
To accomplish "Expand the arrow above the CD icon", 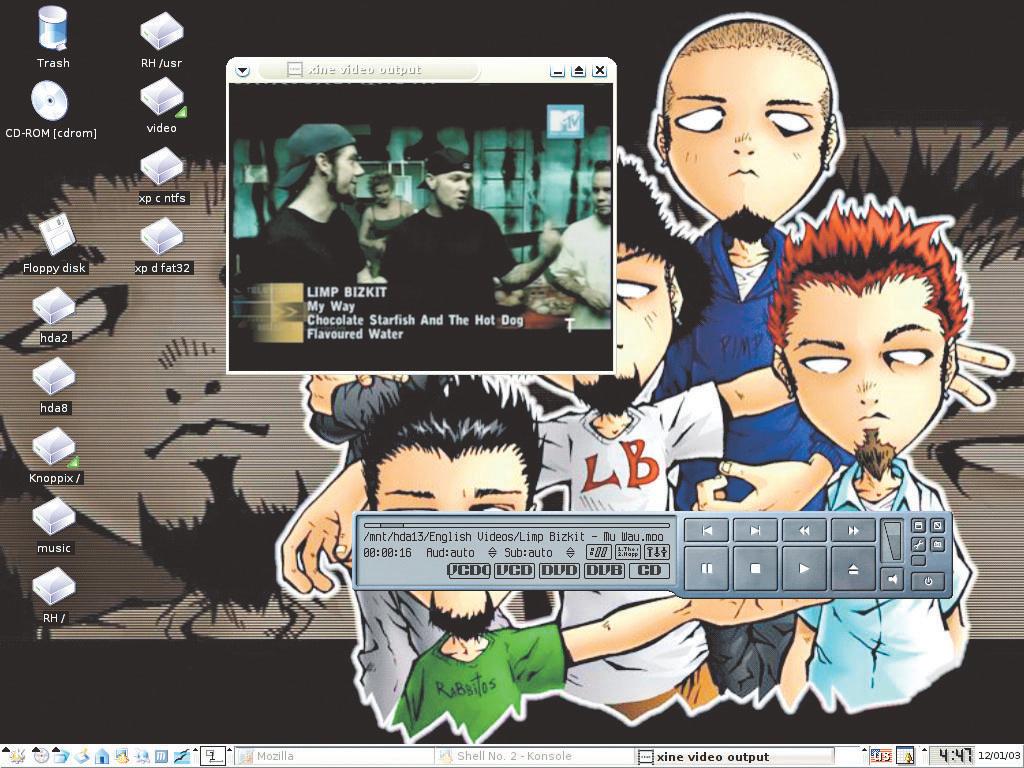I will coord(36,749).
